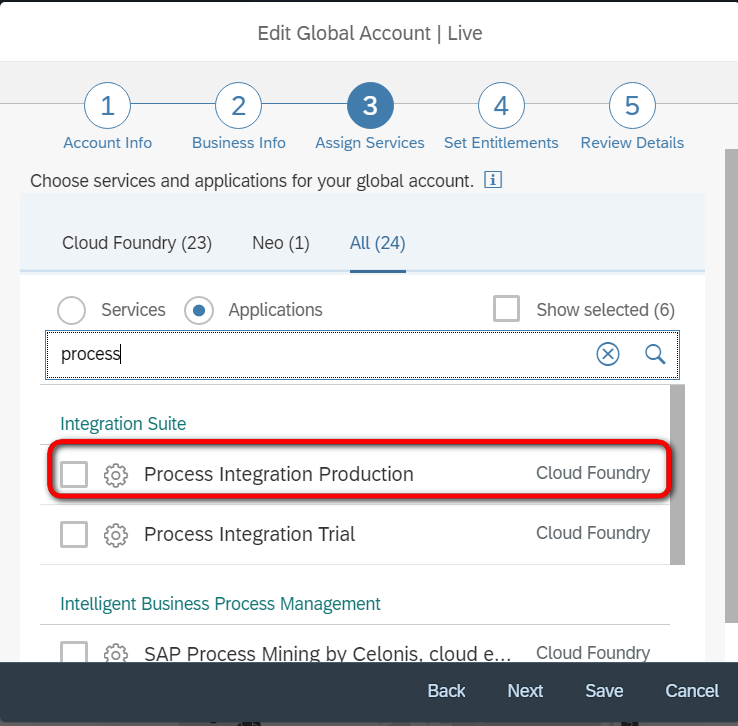Click into the search field containing process
738x726 pixels.
coord(320,354)
